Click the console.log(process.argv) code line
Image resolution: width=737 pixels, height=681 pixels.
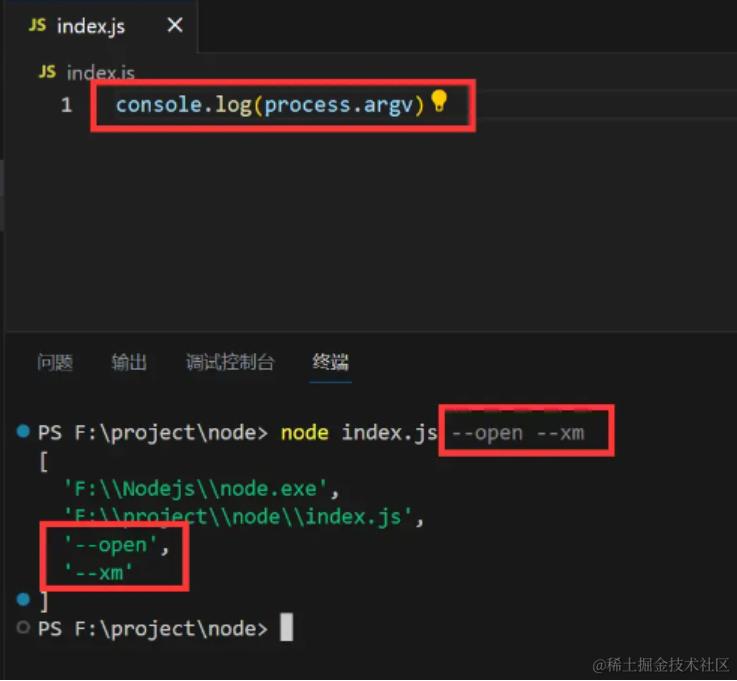270,105
